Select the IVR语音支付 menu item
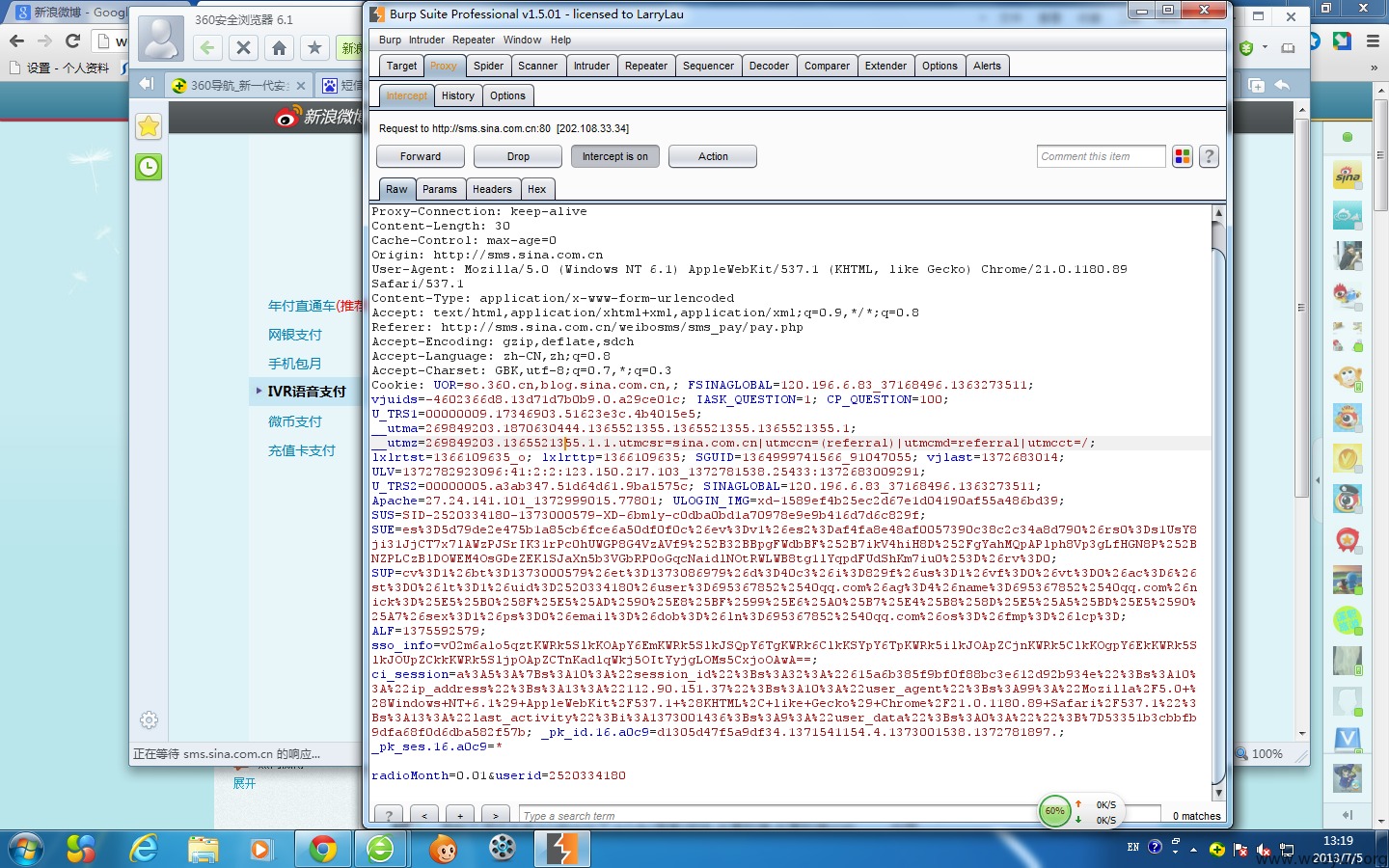The height and width of the screenshot is (868, 1389). coord(306,392)
